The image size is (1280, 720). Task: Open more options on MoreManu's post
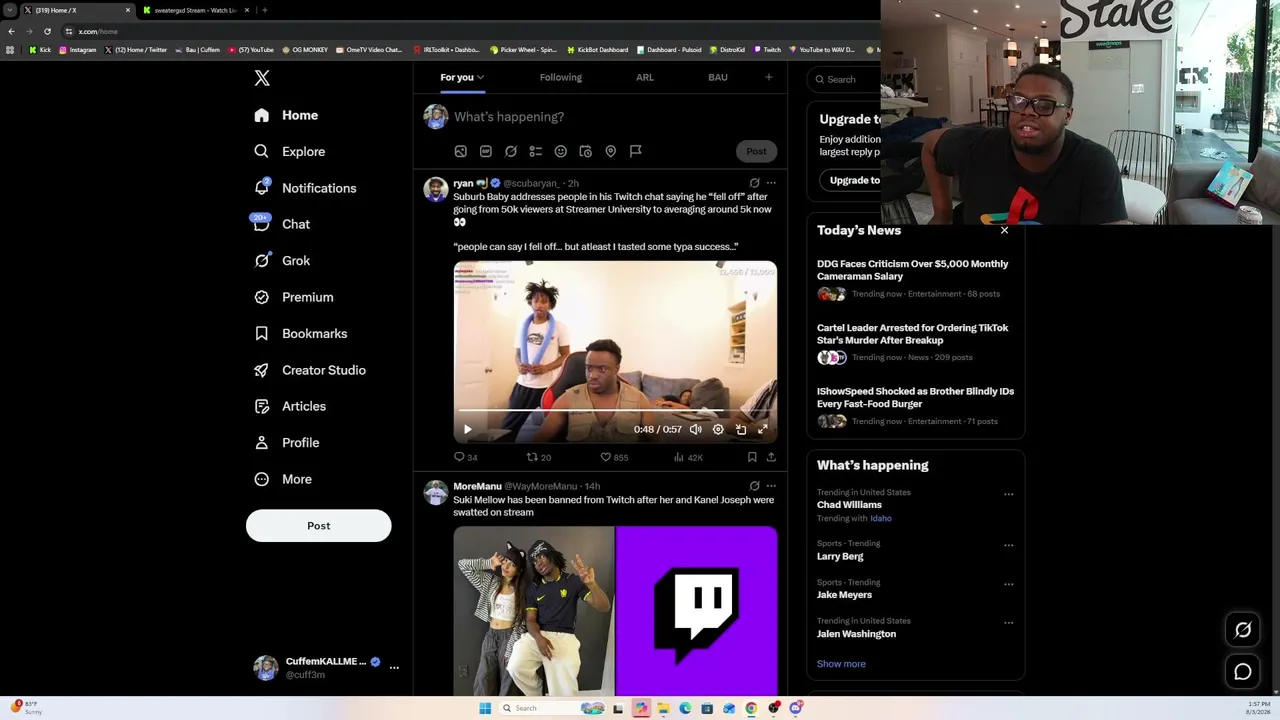tap(771, 486)
